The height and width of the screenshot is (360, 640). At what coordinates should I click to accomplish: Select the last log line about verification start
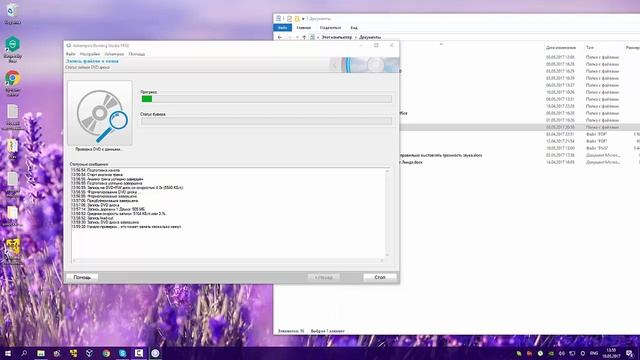pyautogui.click(x=126, y=227)
